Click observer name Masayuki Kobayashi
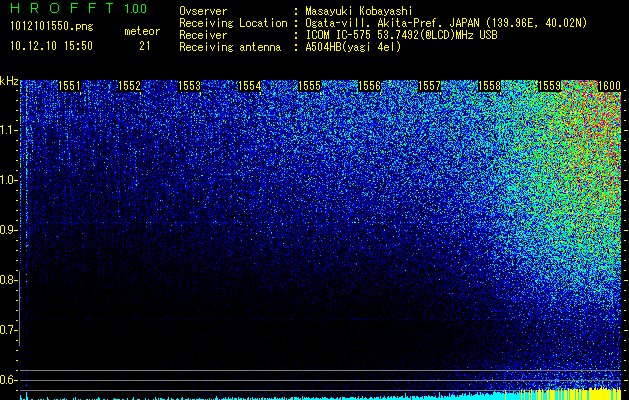The height and width of the screenshot is (400, 629). [359, 11]
